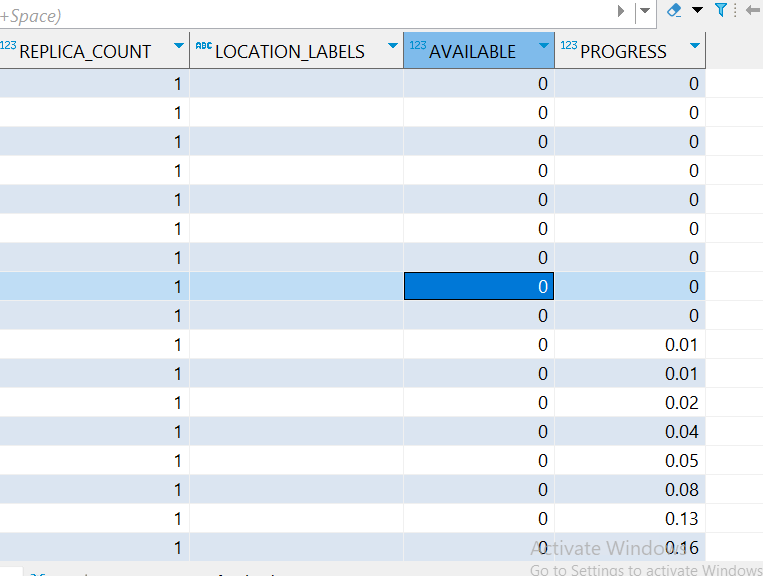Viewport: 763px width, 576px height.
Task: Click REPLICA_COUNT cell in the 0.08 progress row
Action: (94, 489)
